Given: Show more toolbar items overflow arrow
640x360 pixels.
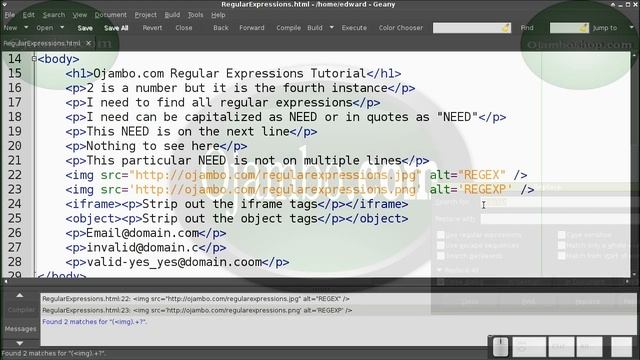Looking at the screenshot, I should point(632,28).
